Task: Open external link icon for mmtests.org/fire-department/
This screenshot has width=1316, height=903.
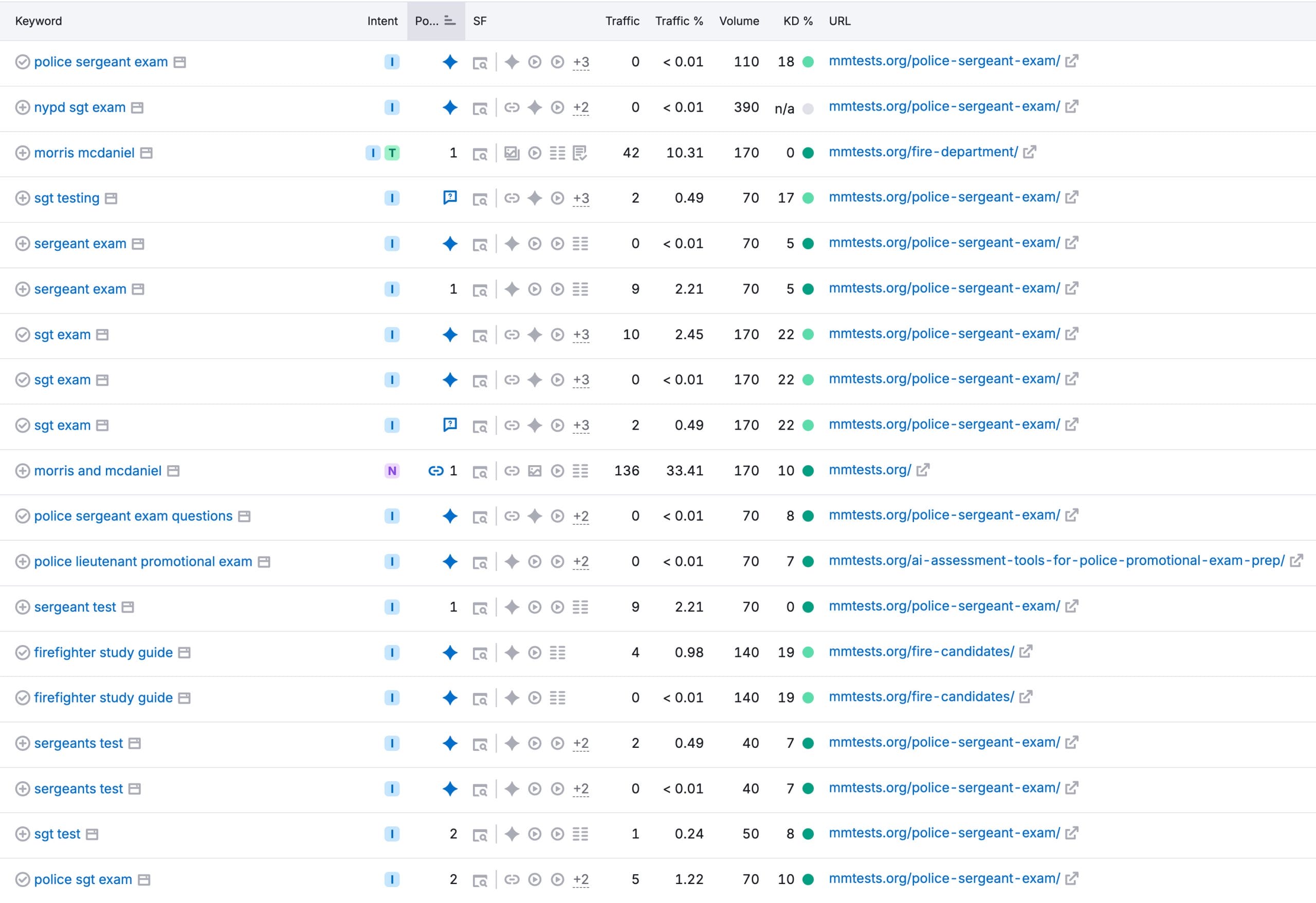Action: [1030, 152]
